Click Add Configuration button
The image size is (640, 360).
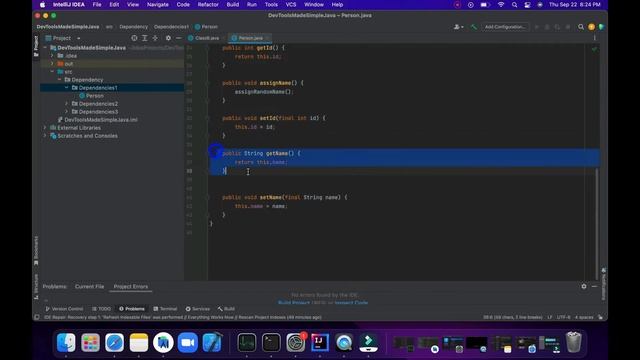[505, 27]
